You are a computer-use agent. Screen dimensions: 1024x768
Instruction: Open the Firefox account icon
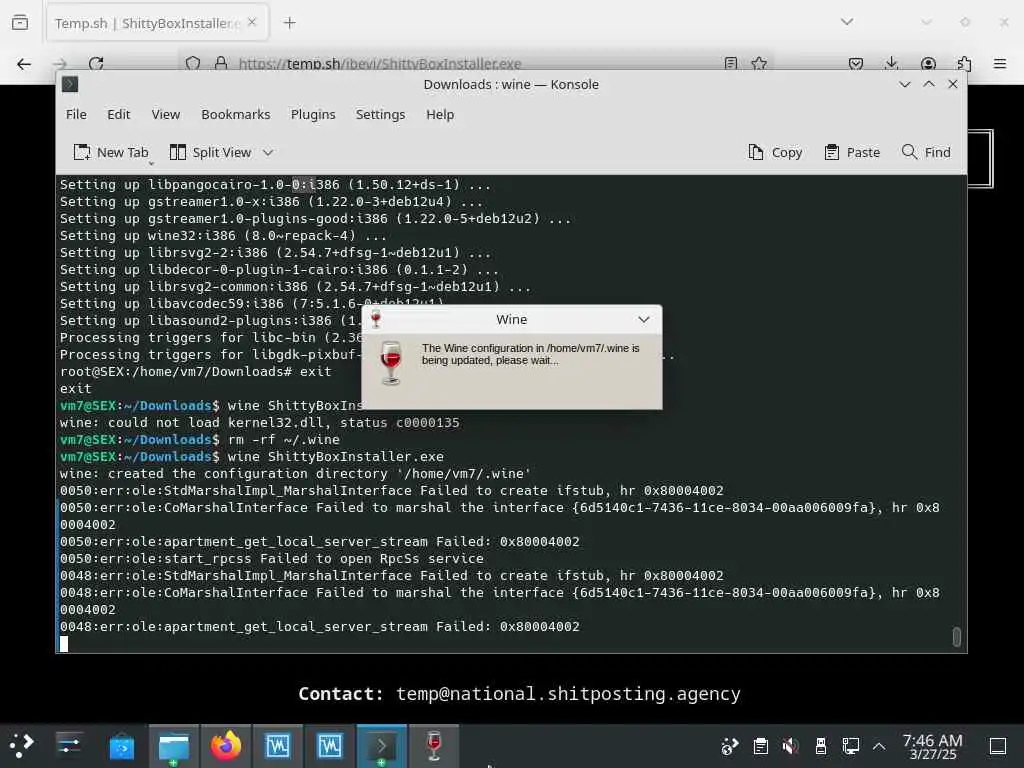pyautogui.click(x=928, y=63)
